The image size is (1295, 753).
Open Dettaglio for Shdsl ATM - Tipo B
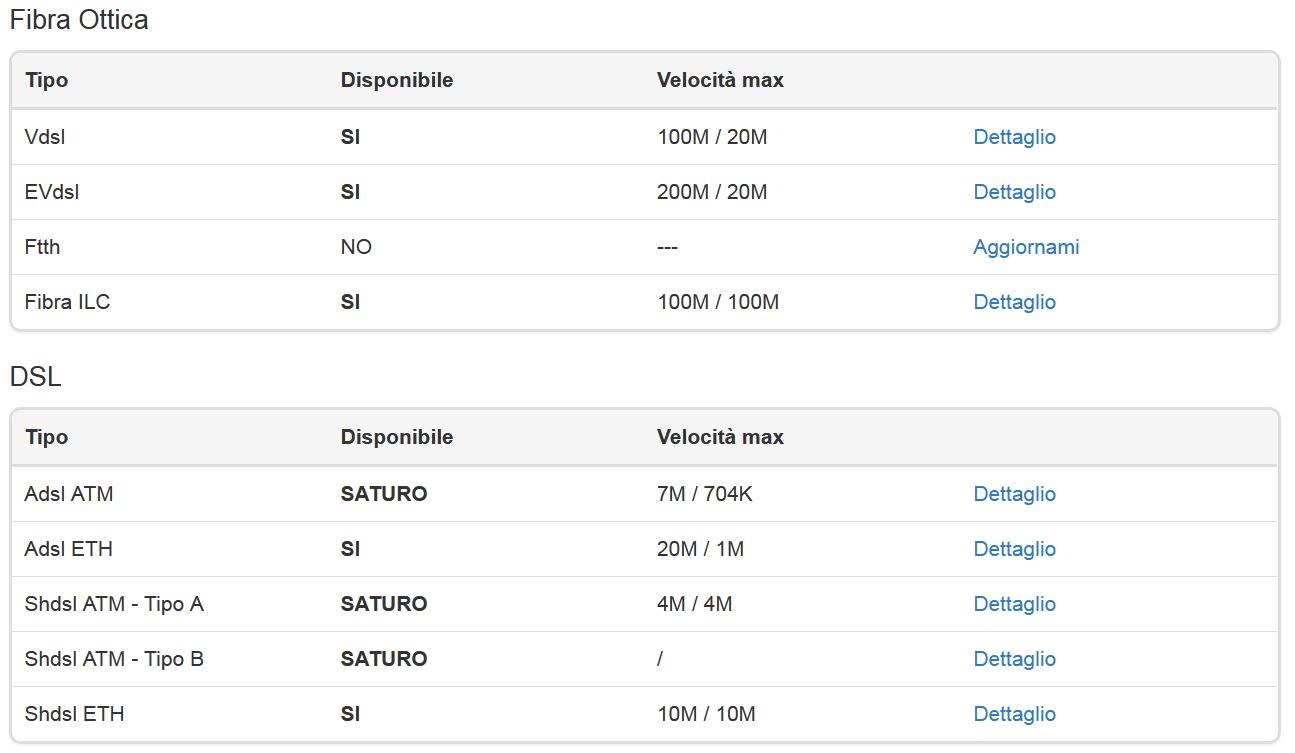[1014, 659]
